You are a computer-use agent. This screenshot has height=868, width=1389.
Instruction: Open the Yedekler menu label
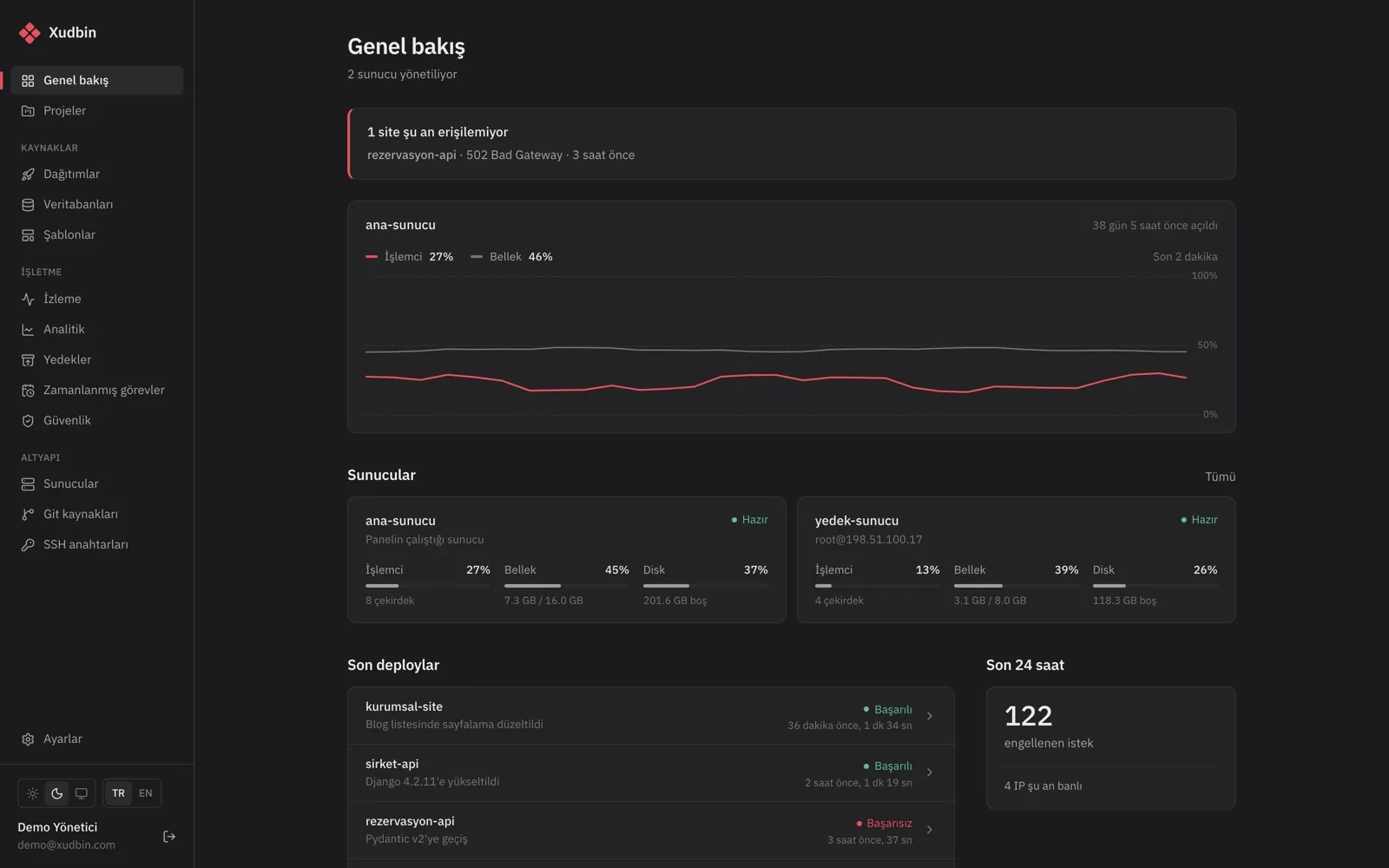(67, 360)
